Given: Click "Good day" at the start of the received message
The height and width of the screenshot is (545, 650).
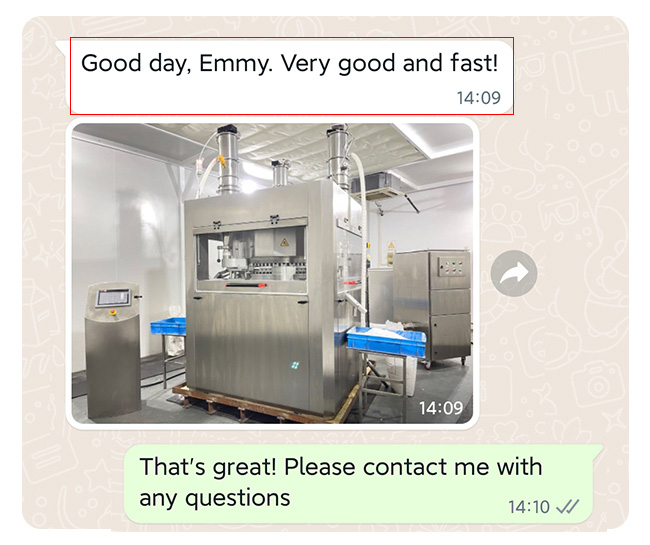Looking at the screenshot, I should coord(135,64).
